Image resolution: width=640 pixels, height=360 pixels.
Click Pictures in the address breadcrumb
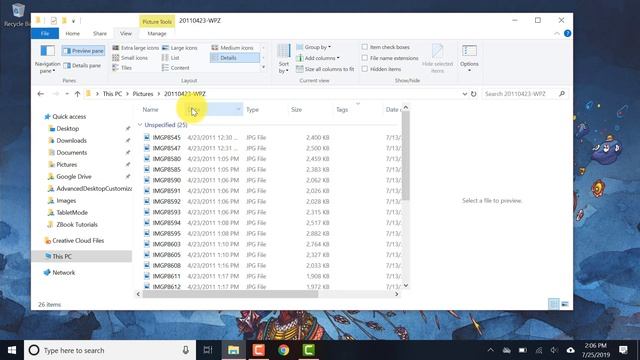143,94
